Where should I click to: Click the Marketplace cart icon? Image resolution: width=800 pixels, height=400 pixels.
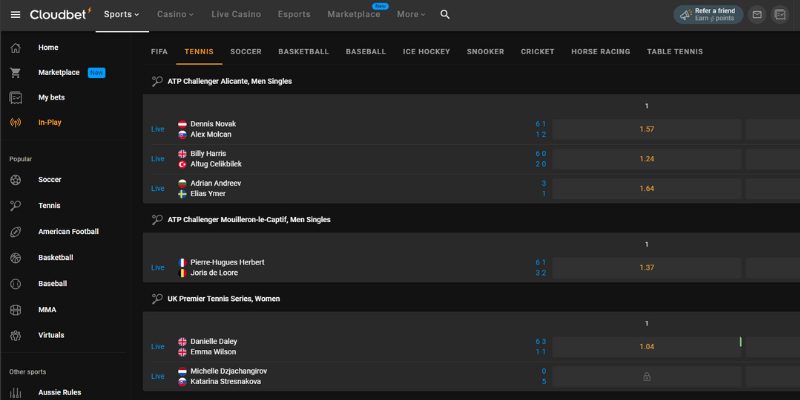(16, 73)
